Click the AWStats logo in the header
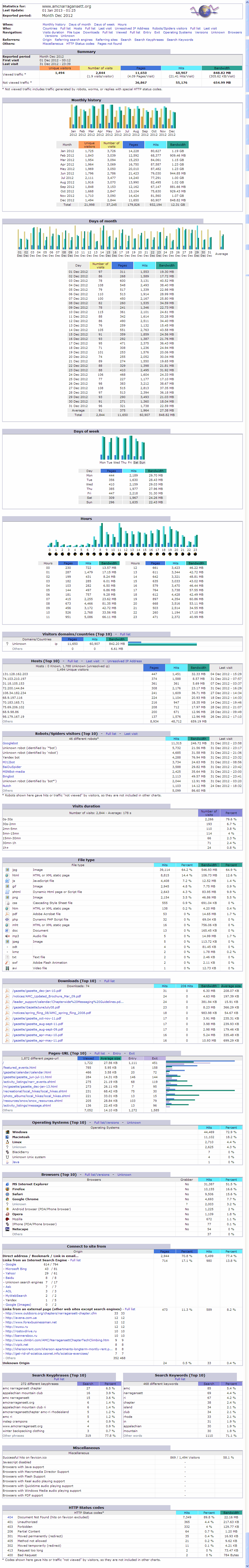The width and height of the screenshot is (249, 1568). click(204, 12)
